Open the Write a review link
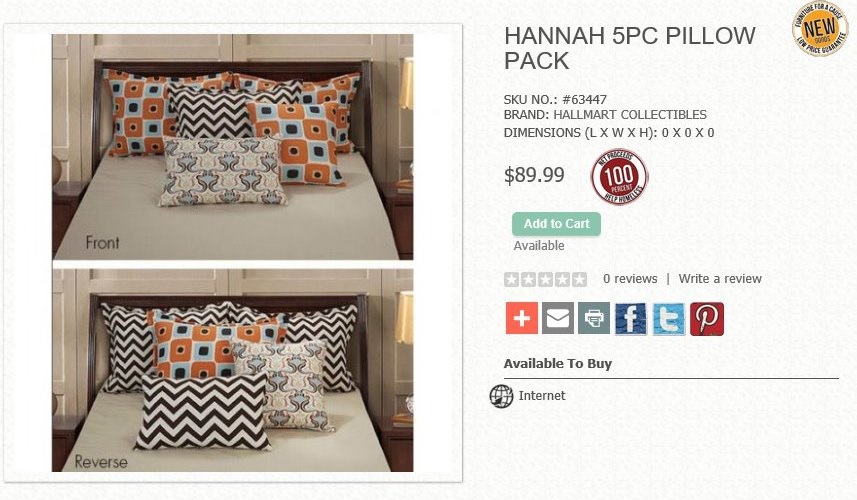Screen dimensions: 857x500 720,279
